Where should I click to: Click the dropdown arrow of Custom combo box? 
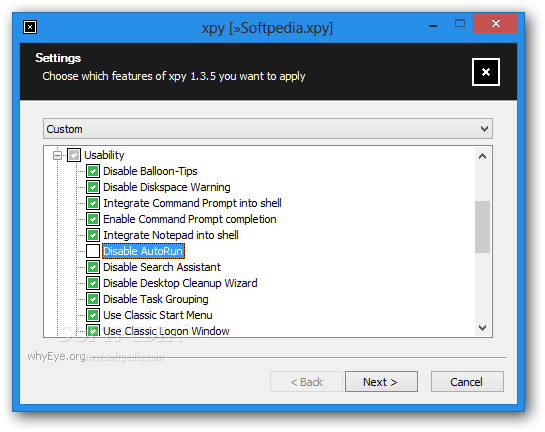(484, 129)
